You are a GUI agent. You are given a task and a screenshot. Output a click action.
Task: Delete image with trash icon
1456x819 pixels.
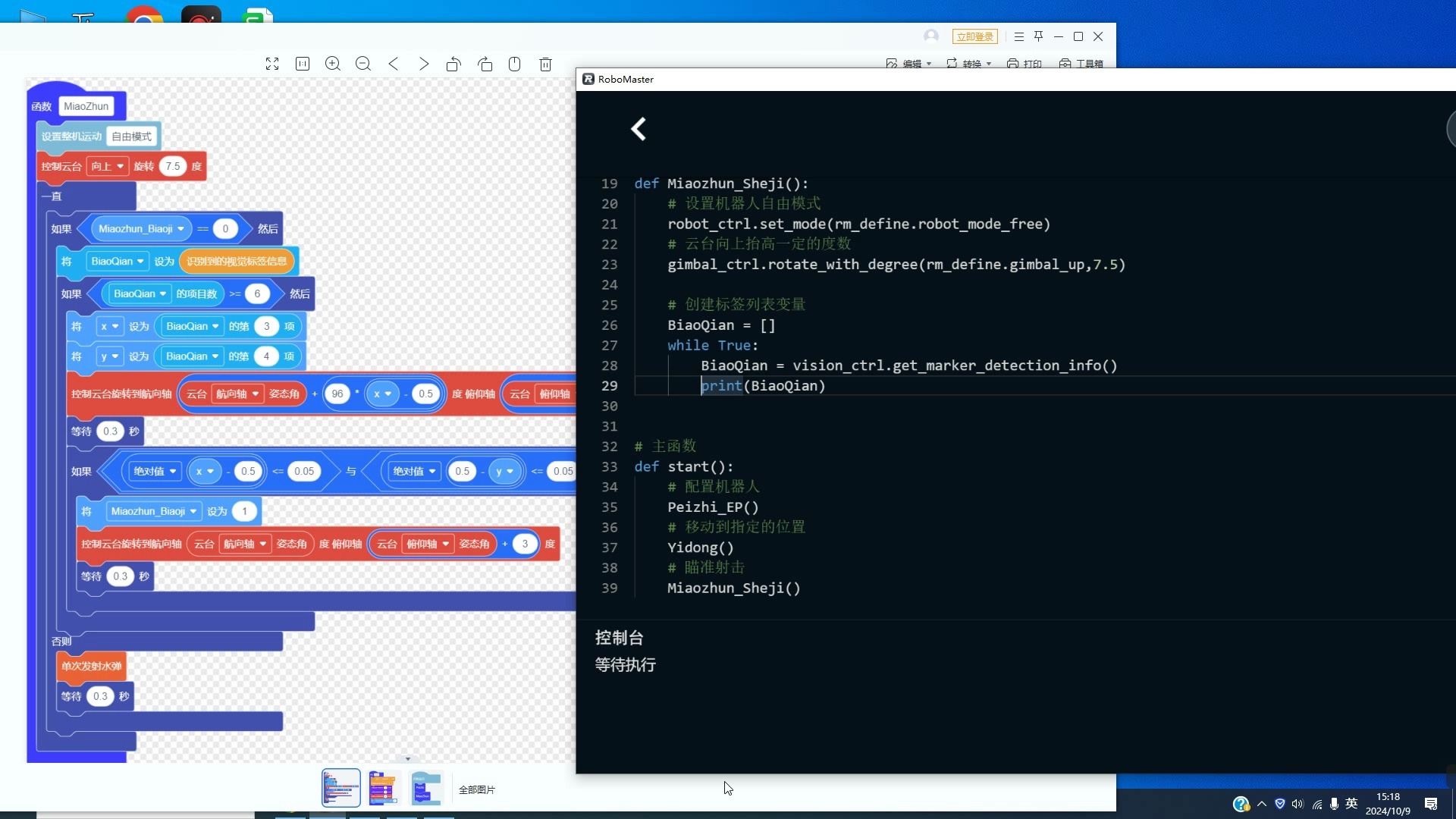[545, 64]
